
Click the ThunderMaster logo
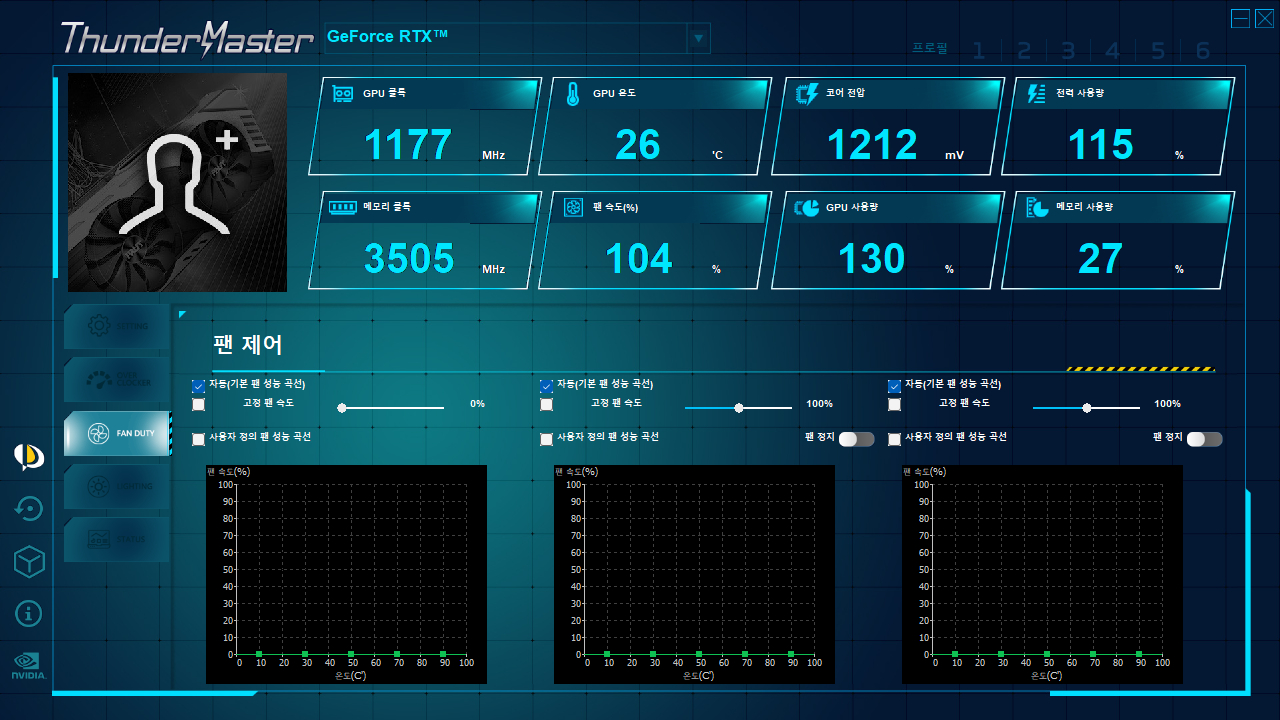point(187,38)
